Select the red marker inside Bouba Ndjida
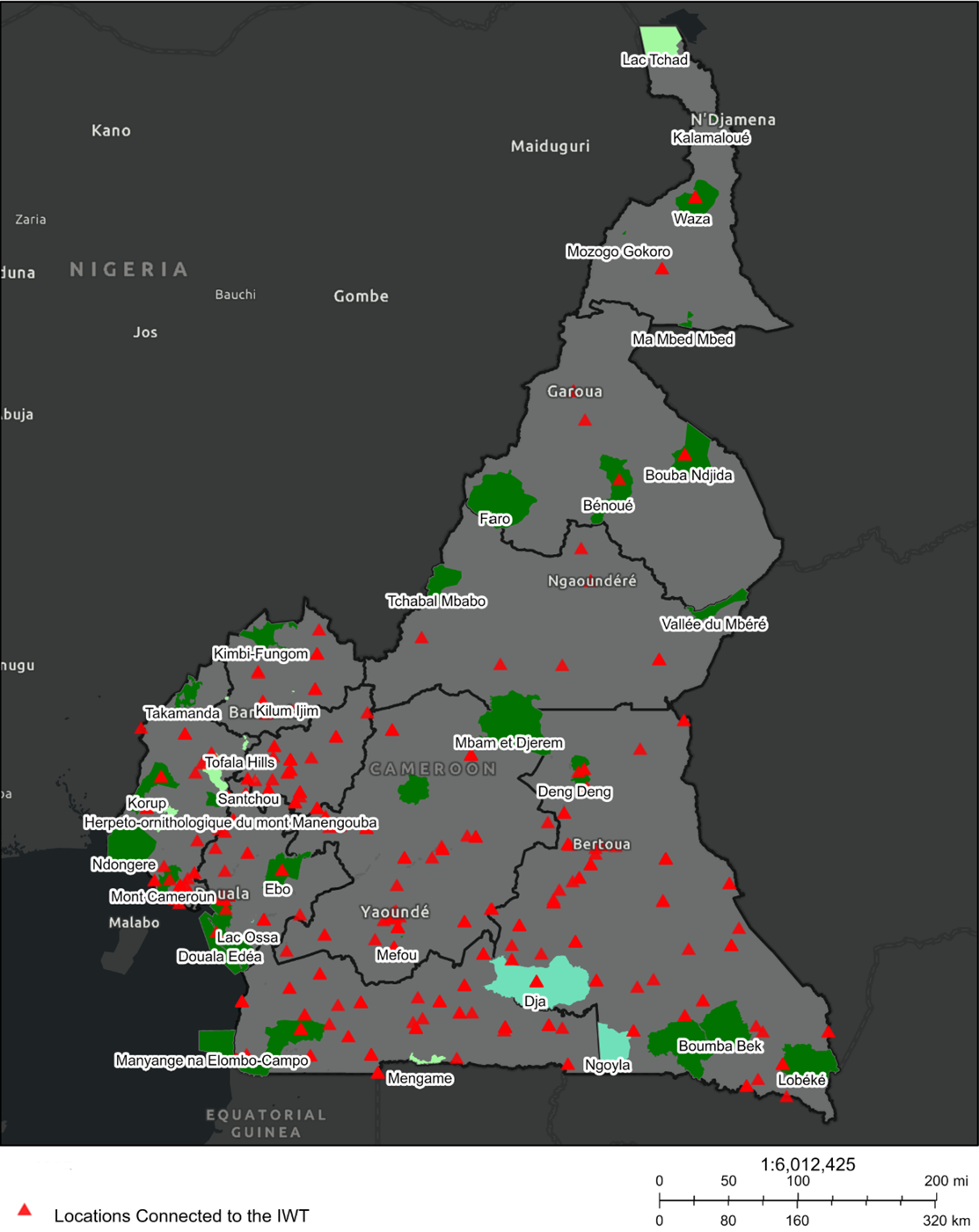Image resolution: width=979 pixels, height=1232 pixels. coord(684,455)
